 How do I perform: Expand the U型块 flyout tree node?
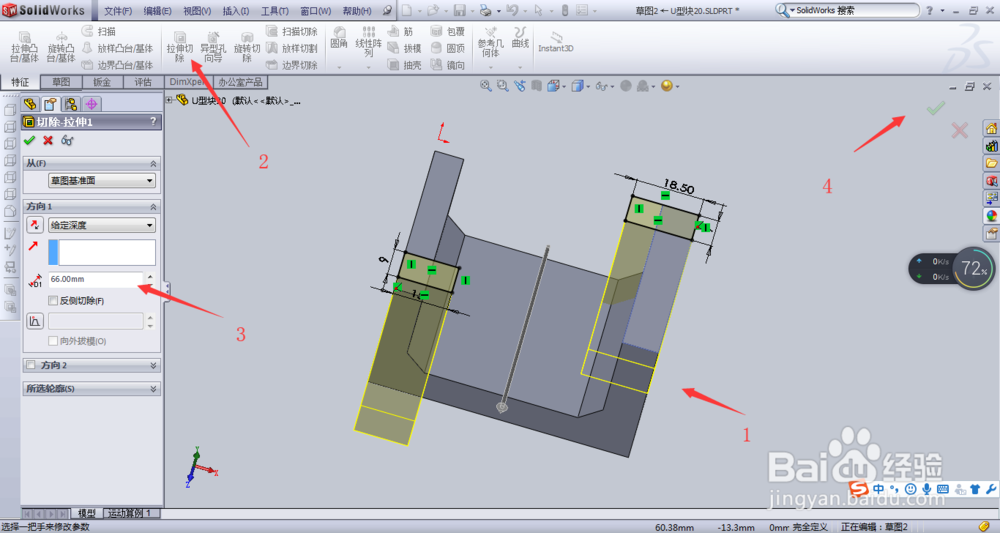(169, 100)
